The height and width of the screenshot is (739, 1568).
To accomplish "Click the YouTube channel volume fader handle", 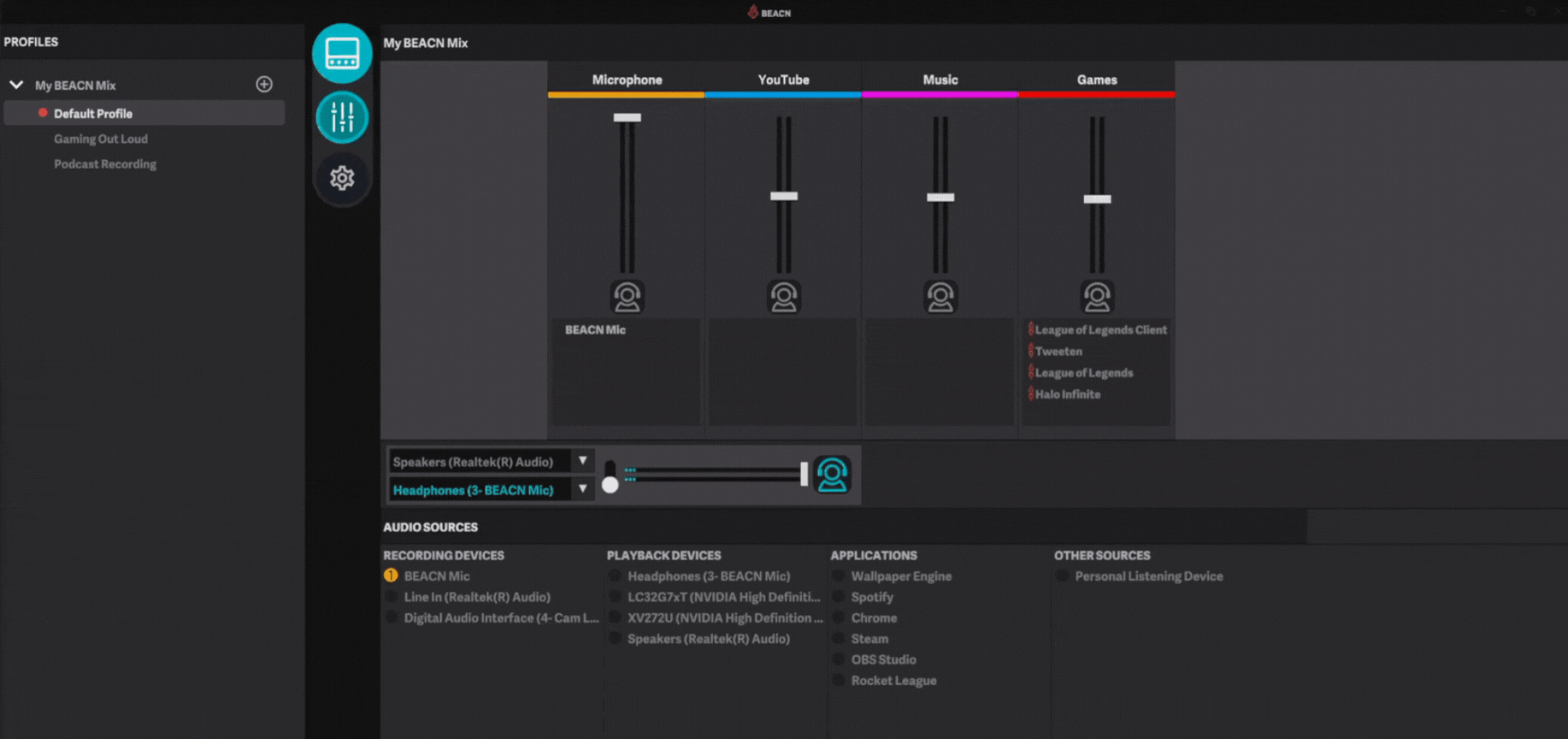I will [783, 196].
